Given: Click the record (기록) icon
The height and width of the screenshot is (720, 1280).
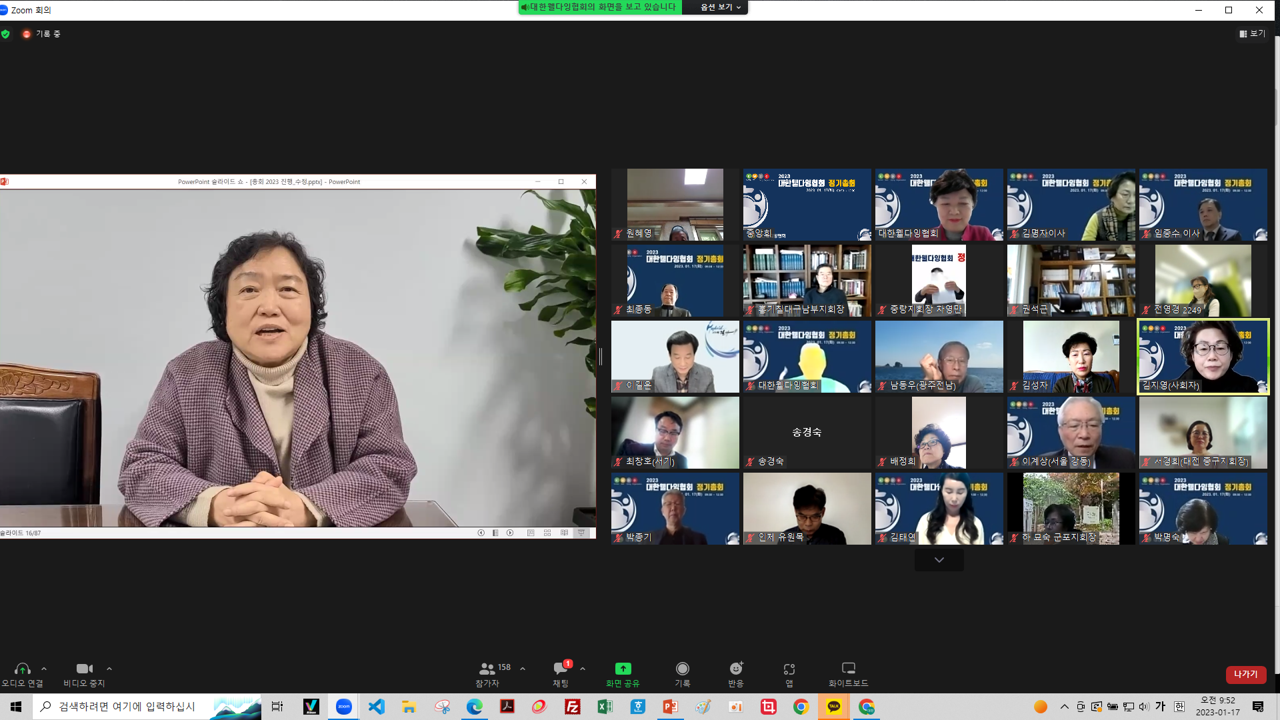Looking at the screenshot, I should coord(682,669).
